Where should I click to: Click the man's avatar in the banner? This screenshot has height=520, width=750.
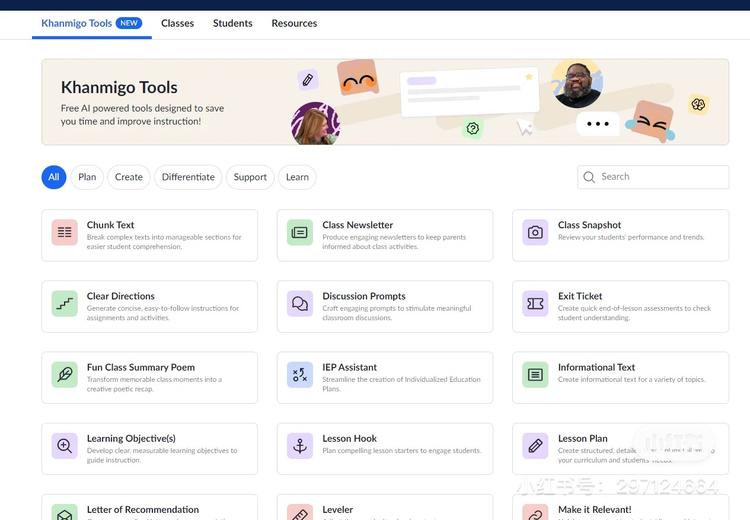pyautogui.click(x=577, y=84)
